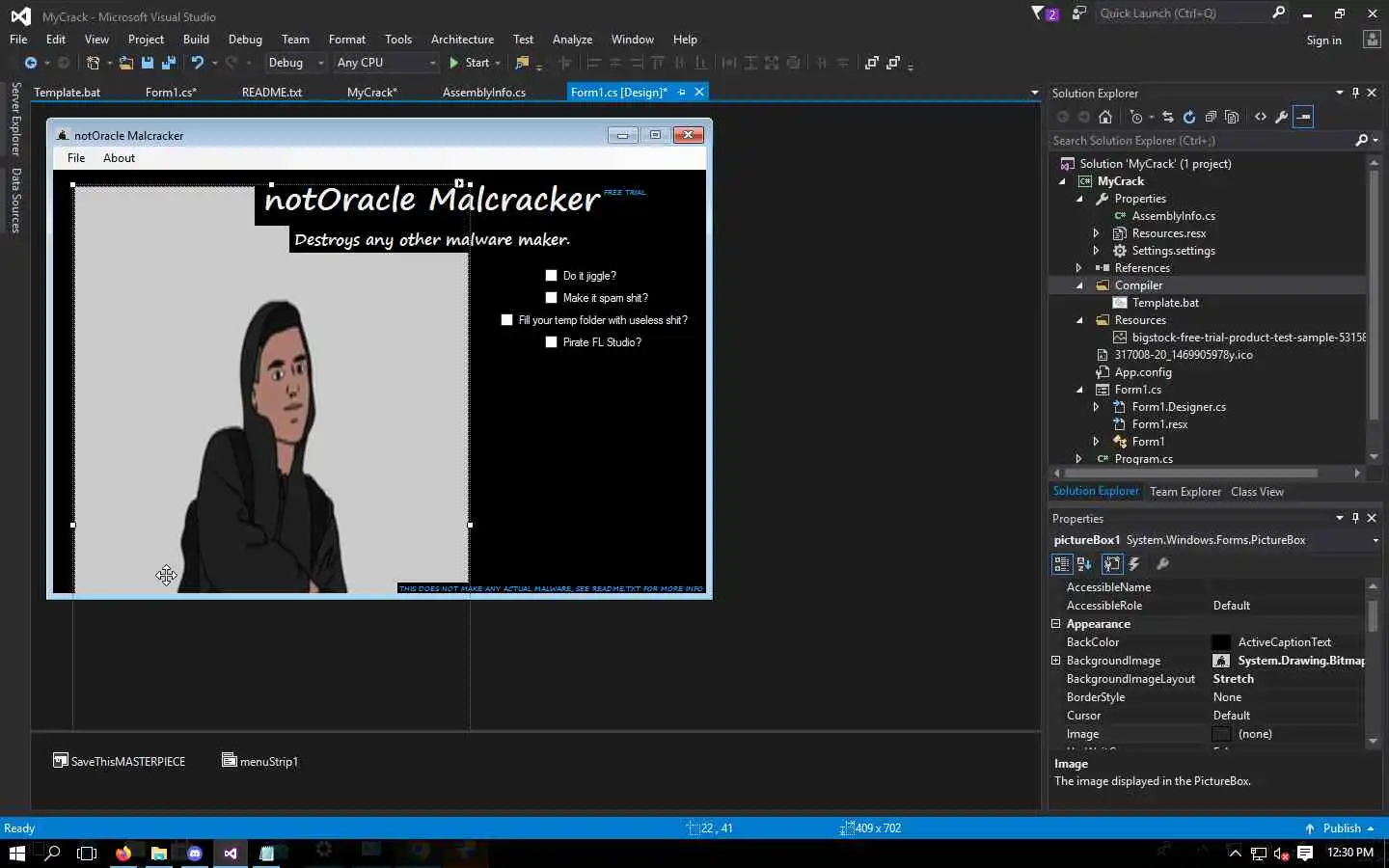Pin the Form1.cs [Design] tab
1389x868 pixels.
[681, 93]
